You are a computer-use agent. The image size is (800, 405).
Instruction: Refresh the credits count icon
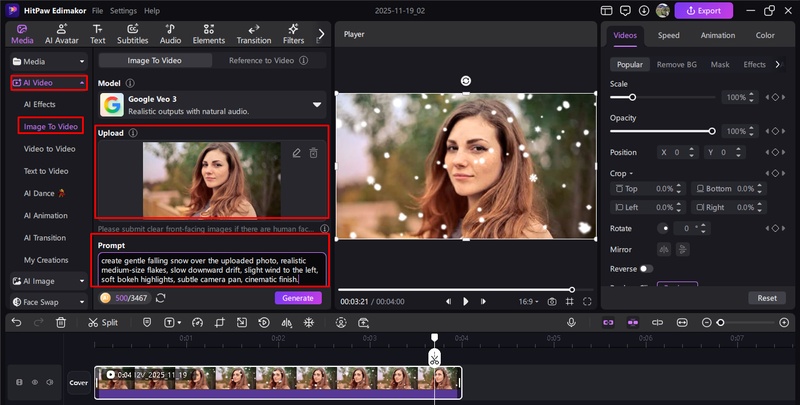pos(161,298)
